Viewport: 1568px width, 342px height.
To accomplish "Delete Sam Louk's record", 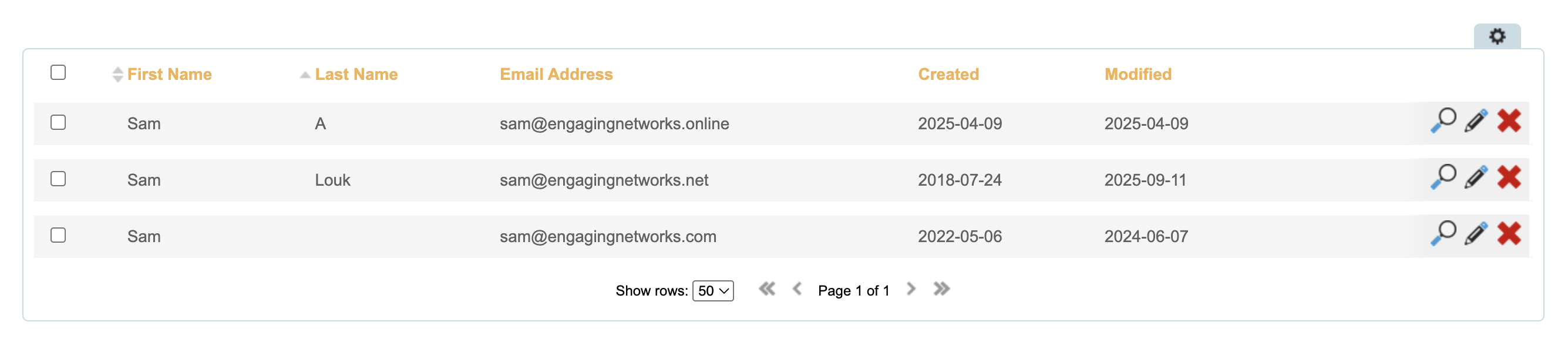I will click(x=1509, y=177).
